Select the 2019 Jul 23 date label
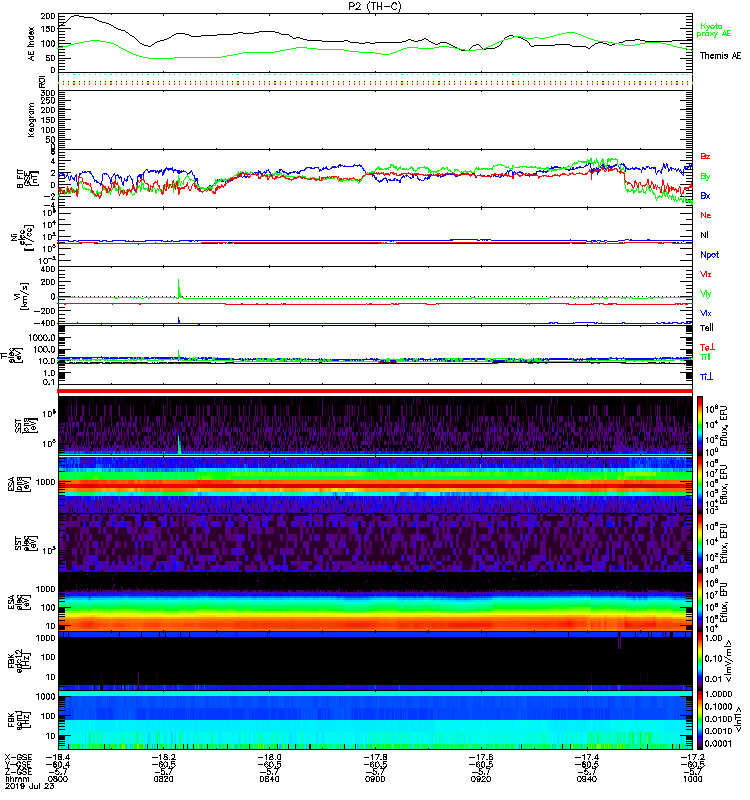 (30, 786)
